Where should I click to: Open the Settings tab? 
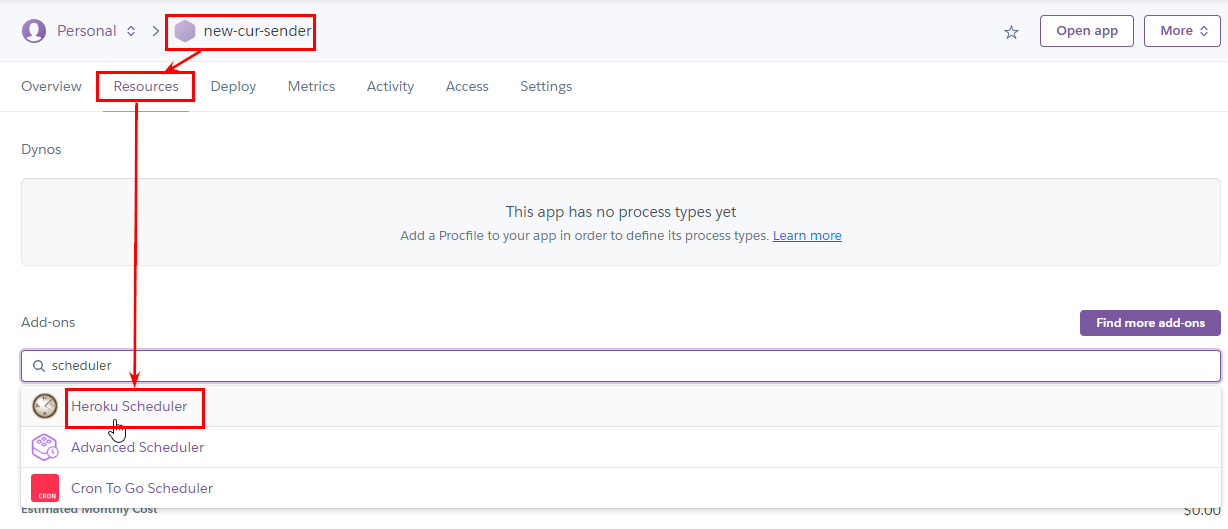click(x=546, y=87)
